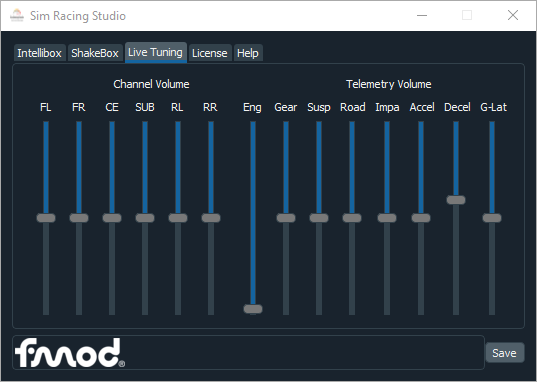Minimize the Sim Racing Studio window
This screenshot has width=537, height=382.
point(422,15)
